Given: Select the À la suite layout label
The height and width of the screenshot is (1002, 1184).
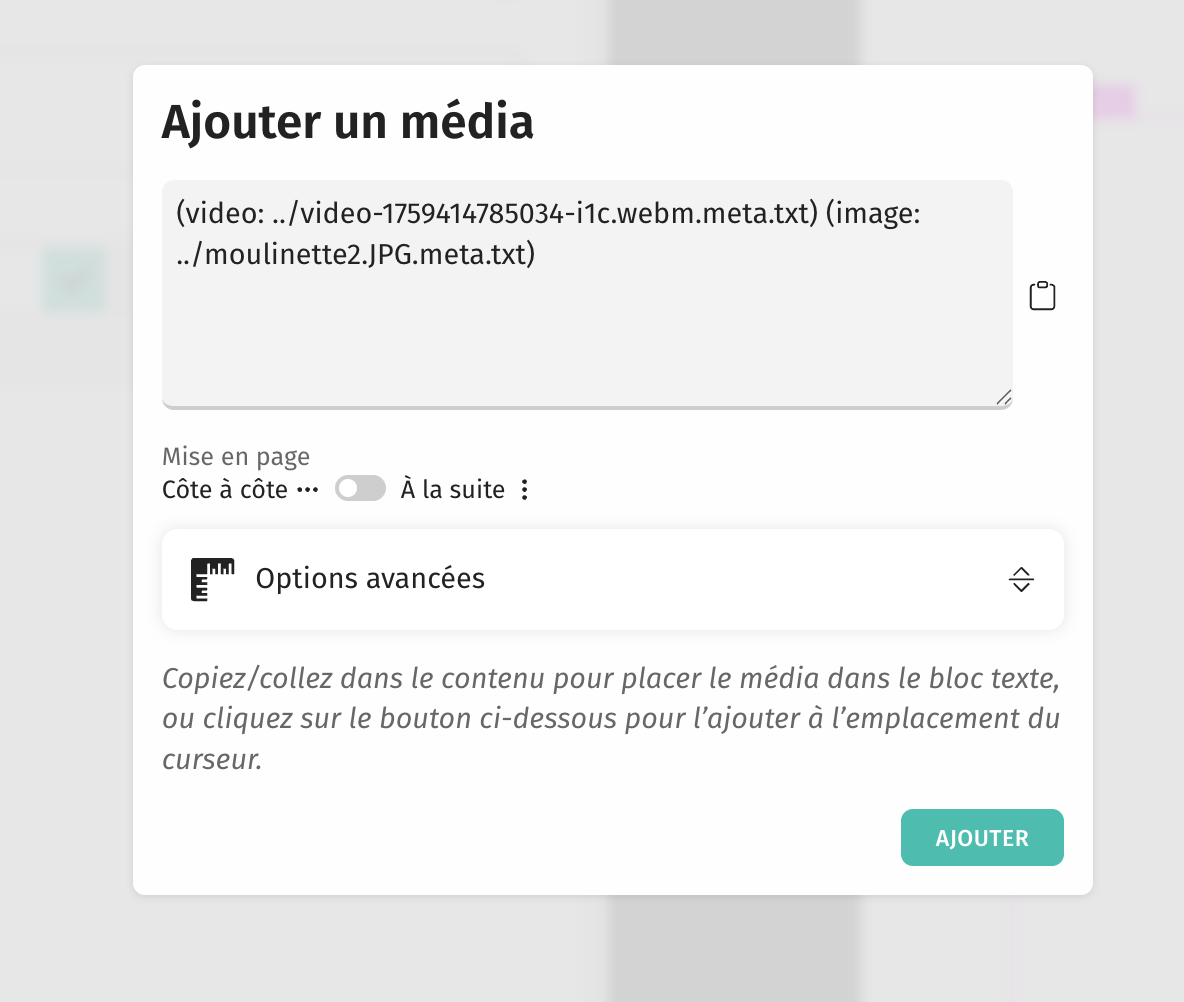Looking at the screenshot, I should point(452,490).
